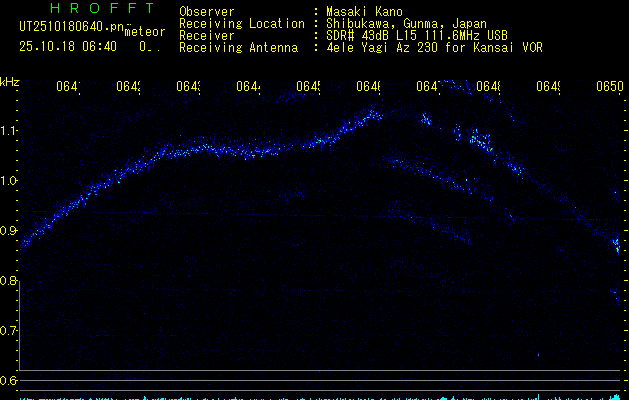Click the HROFFT title text
629x400 pixels.
coord(102,8)
